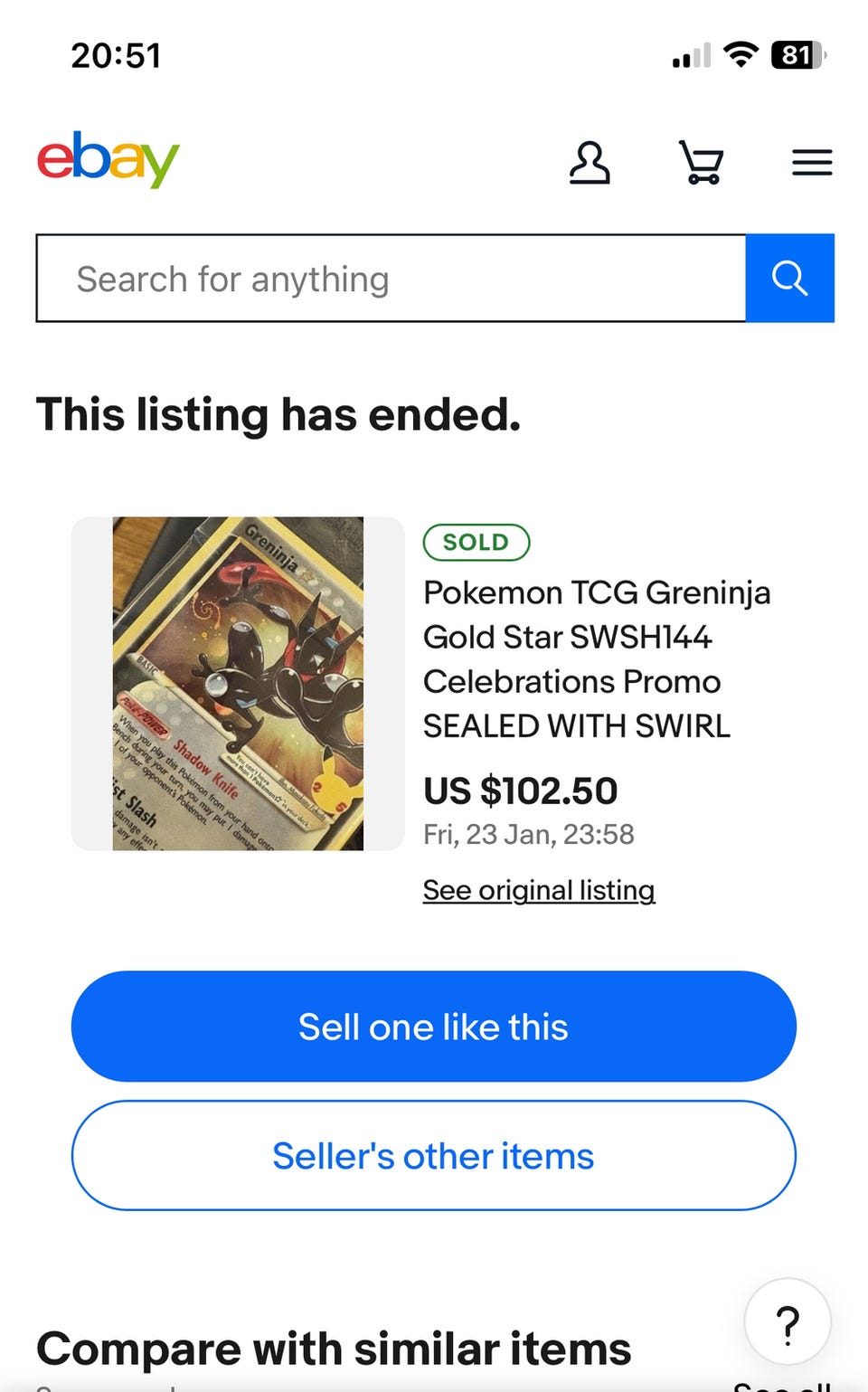
Task: Tap the green SOLD badge
Action: pos(476,543)
